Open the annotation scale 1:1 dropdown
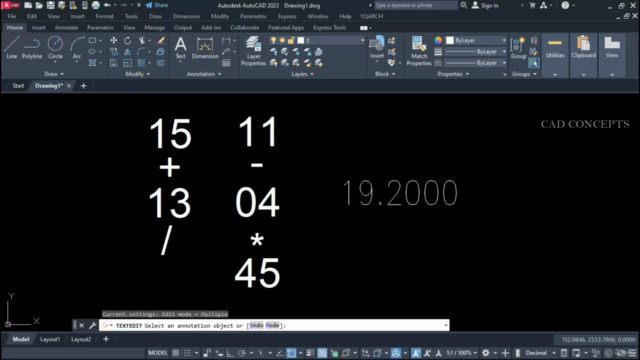The height and width of the screenshot is (360, 640). (x=461, y=353)
